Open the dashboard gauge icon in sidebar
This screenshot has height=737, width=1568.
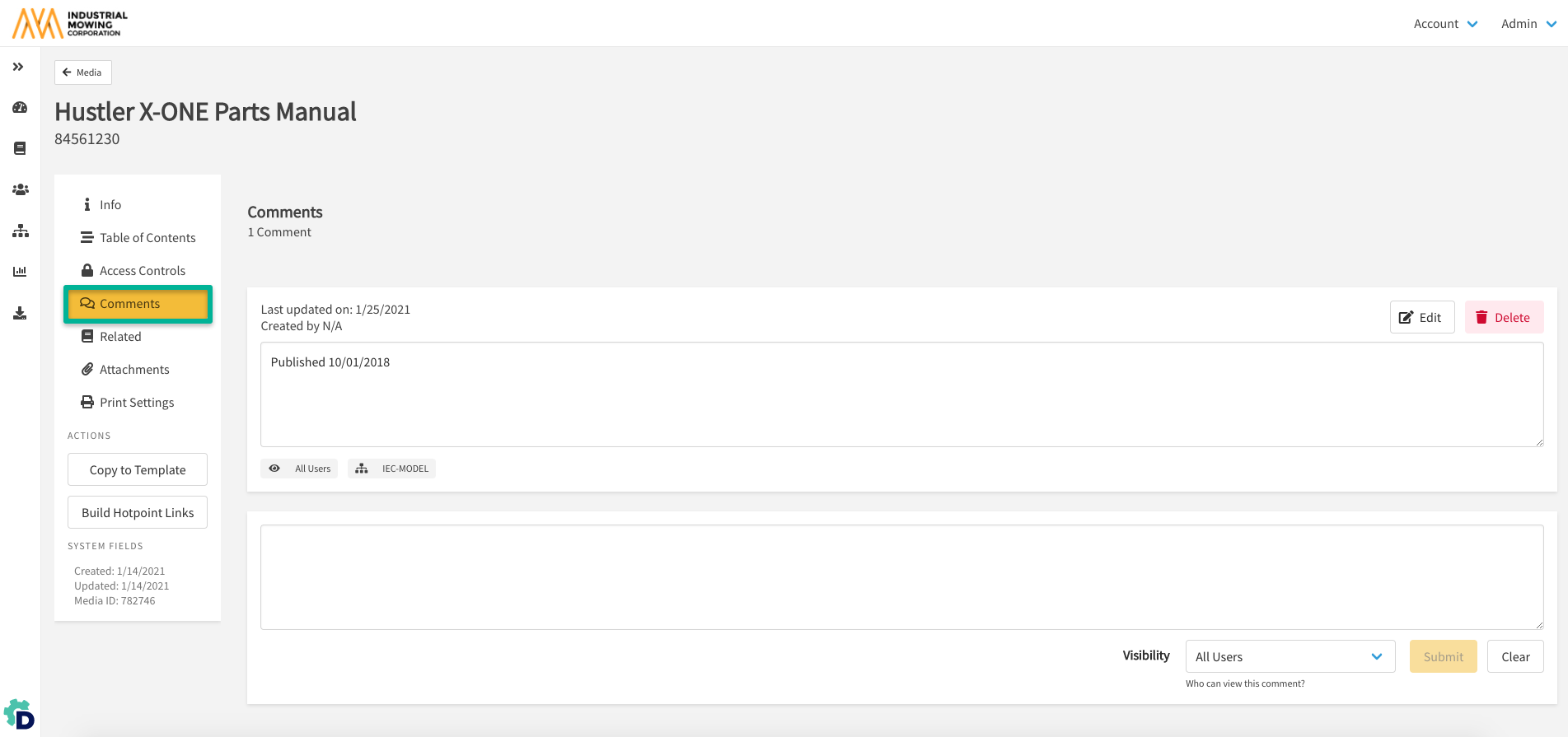pyautogui.click(x=20, y=108)
